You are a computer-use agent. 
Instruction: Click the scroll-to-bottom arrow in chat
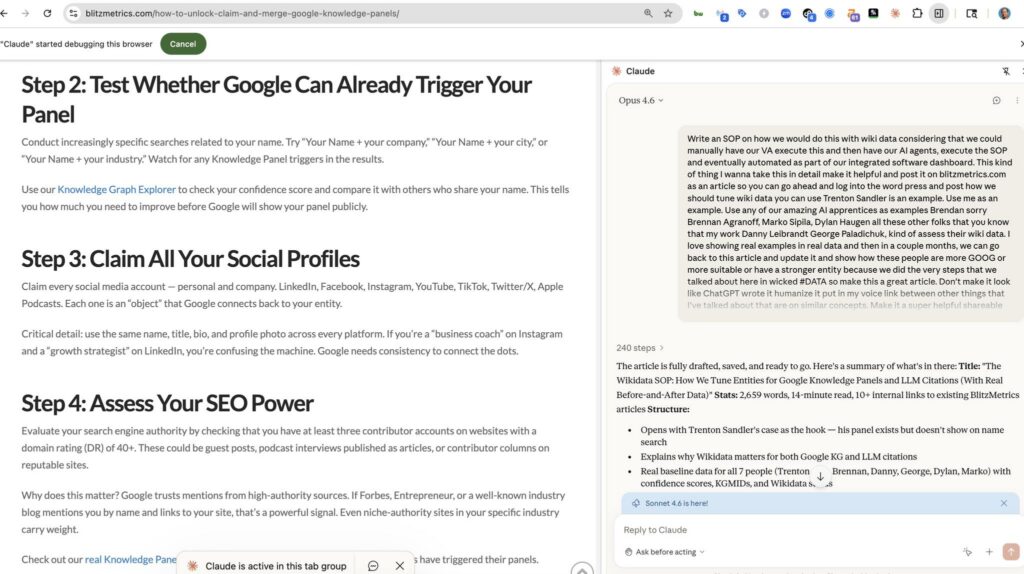point(820,478)
